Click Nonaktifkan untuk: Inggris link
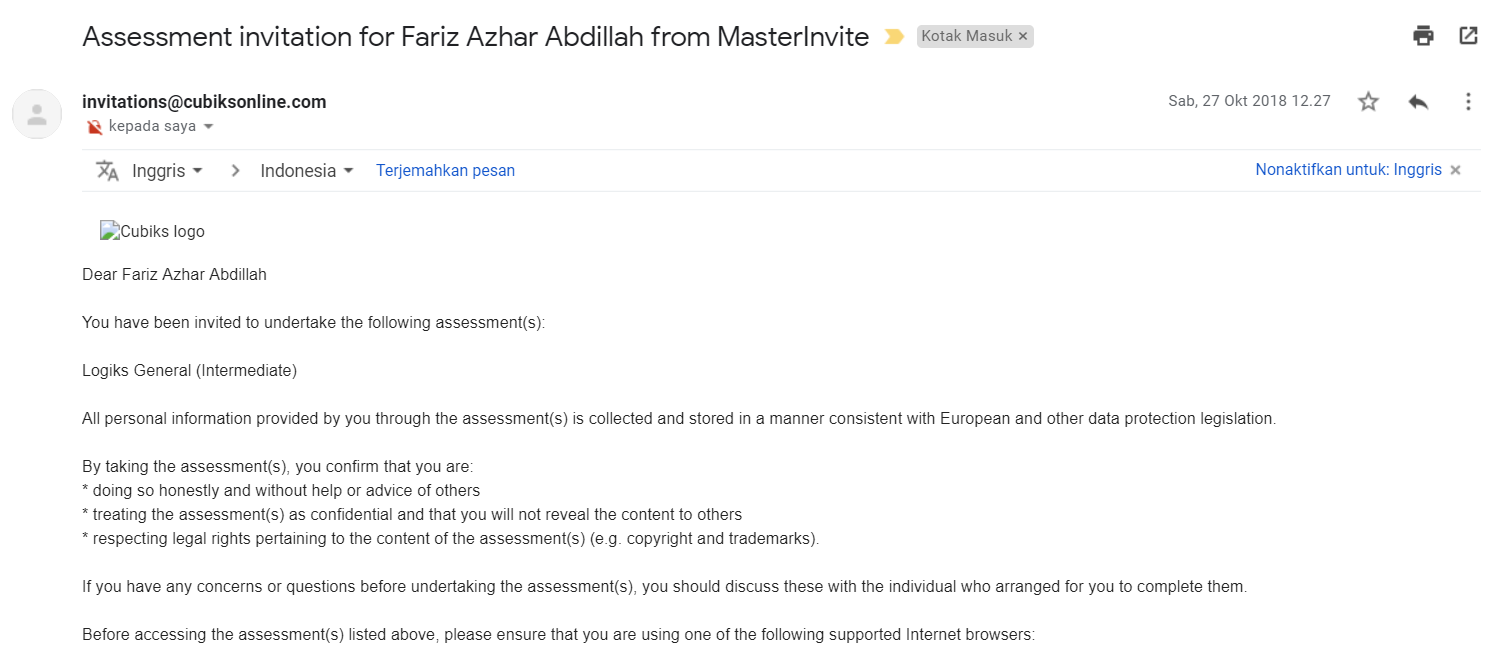The image size is (1492, 667). click(x=1348, y=170)
